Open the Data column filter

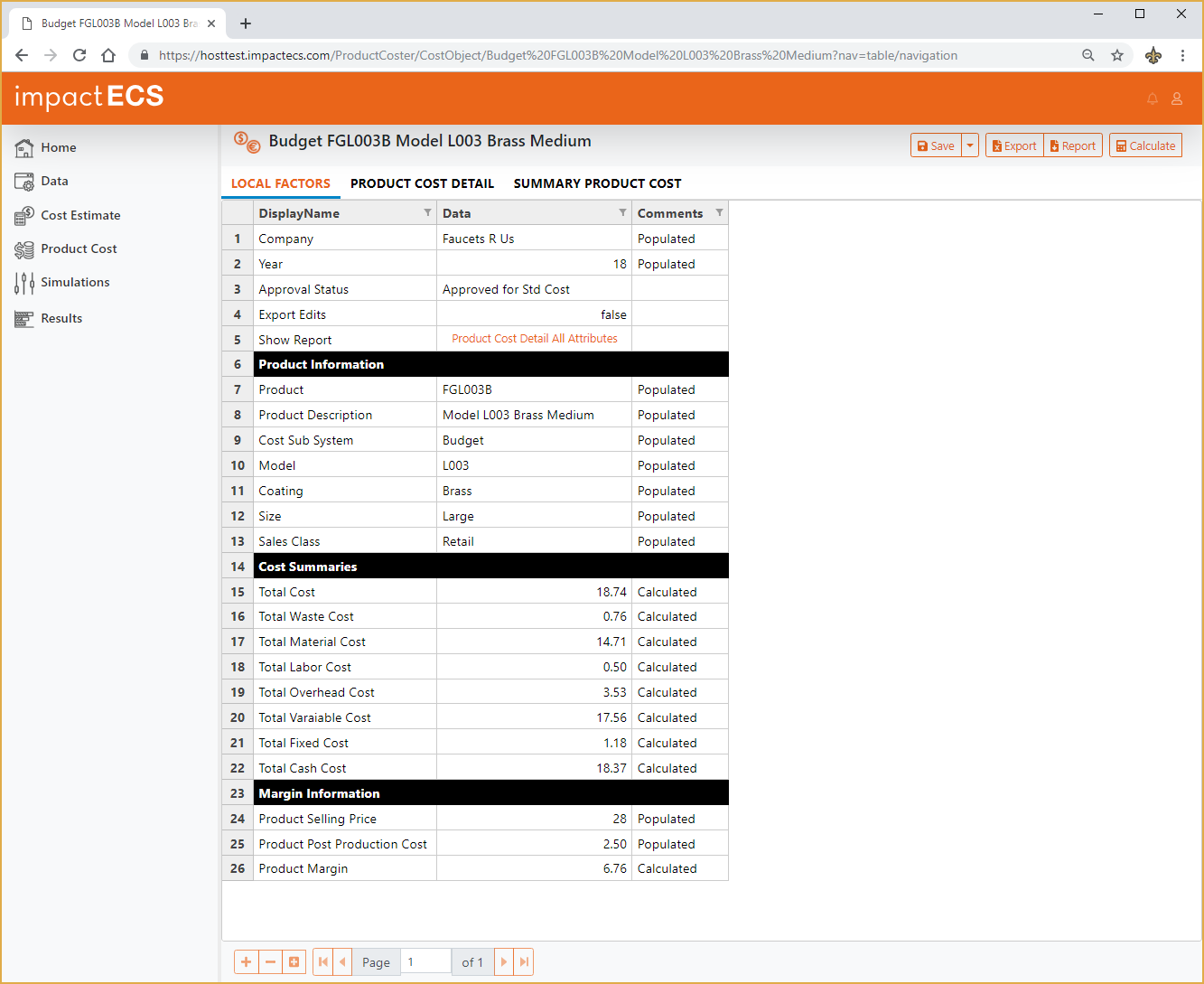(622, 213)
